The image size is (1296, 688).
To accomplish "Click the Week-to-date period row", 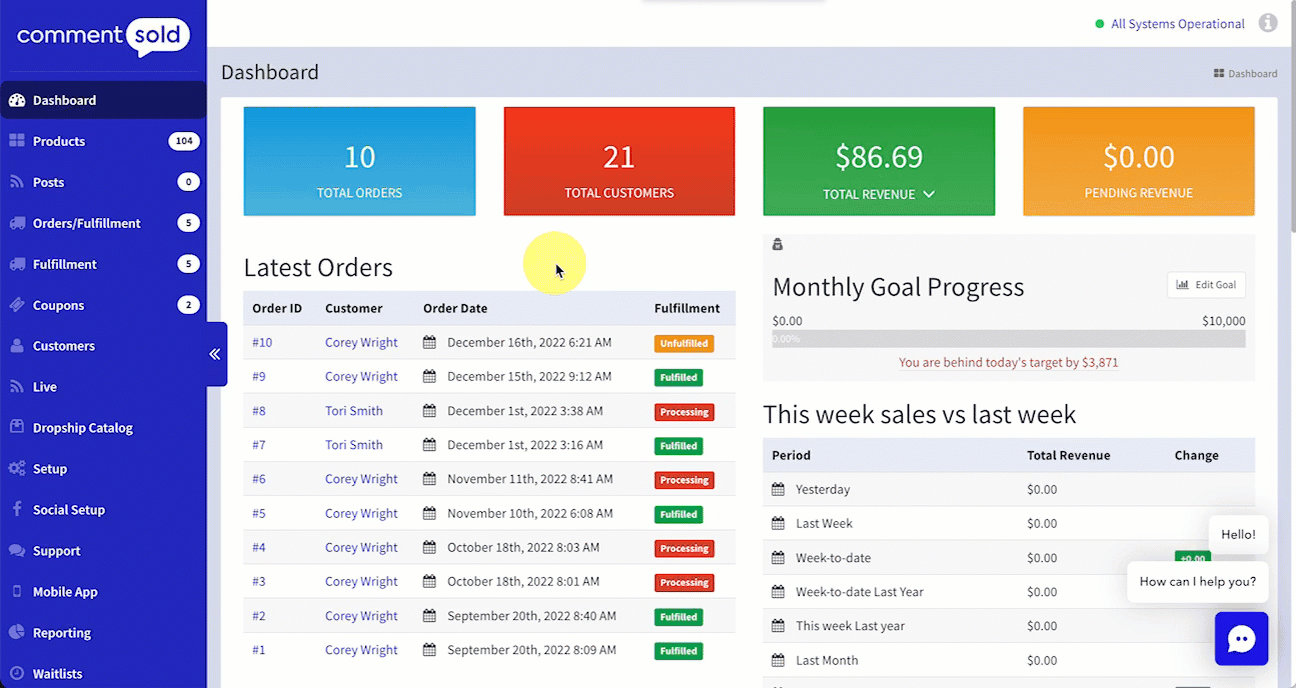I will pyautogui.click(x=1008, y=558).
